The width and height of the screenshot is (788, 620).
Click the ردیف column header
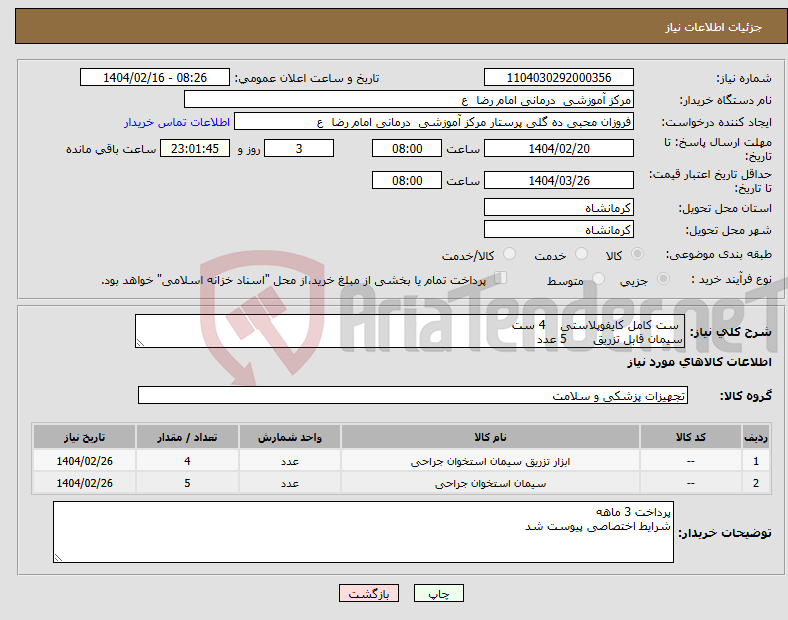(756, 437)
